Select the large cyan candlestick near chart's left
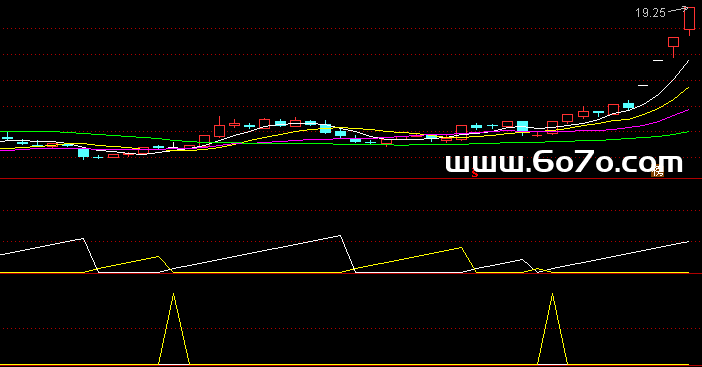The height and width of the screenshot is (367, 702). [83, 153]
